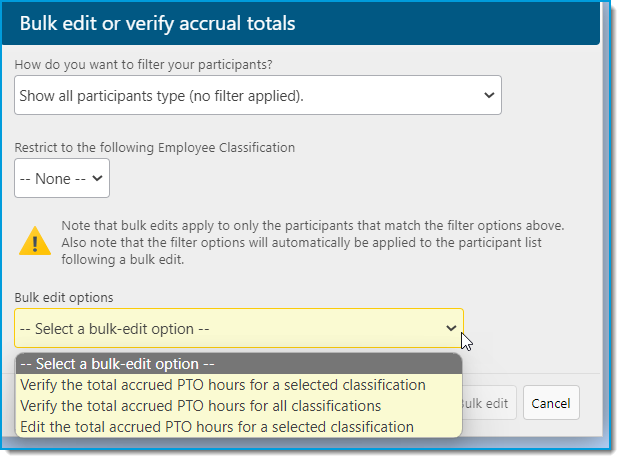Screen dimensions: 622x461
Task: Select Edit PTO hours for a selected classification
Action: [239, 427]
